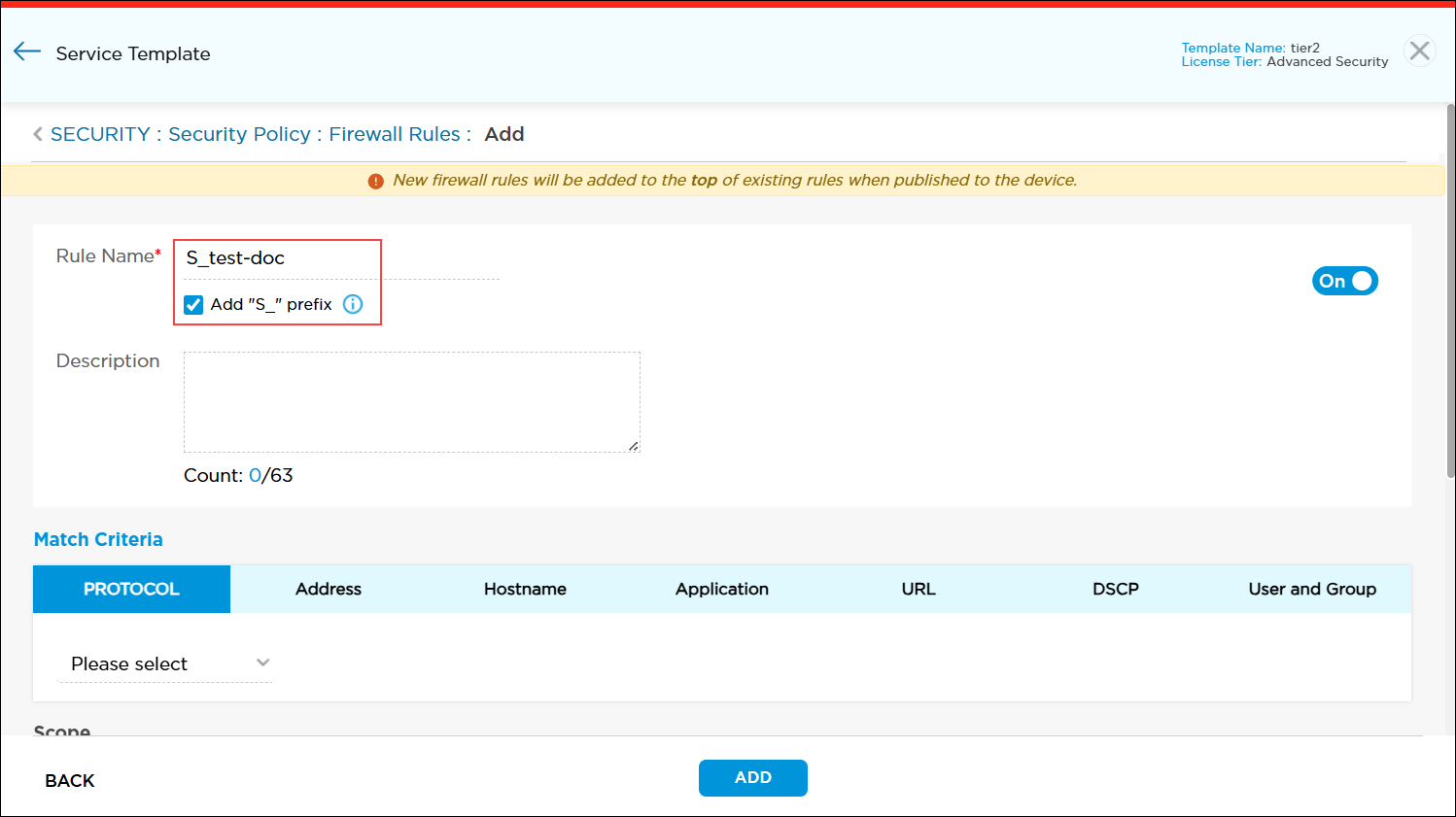
Task: Click the info icon beside prefix option
Action: click(353, 304)
